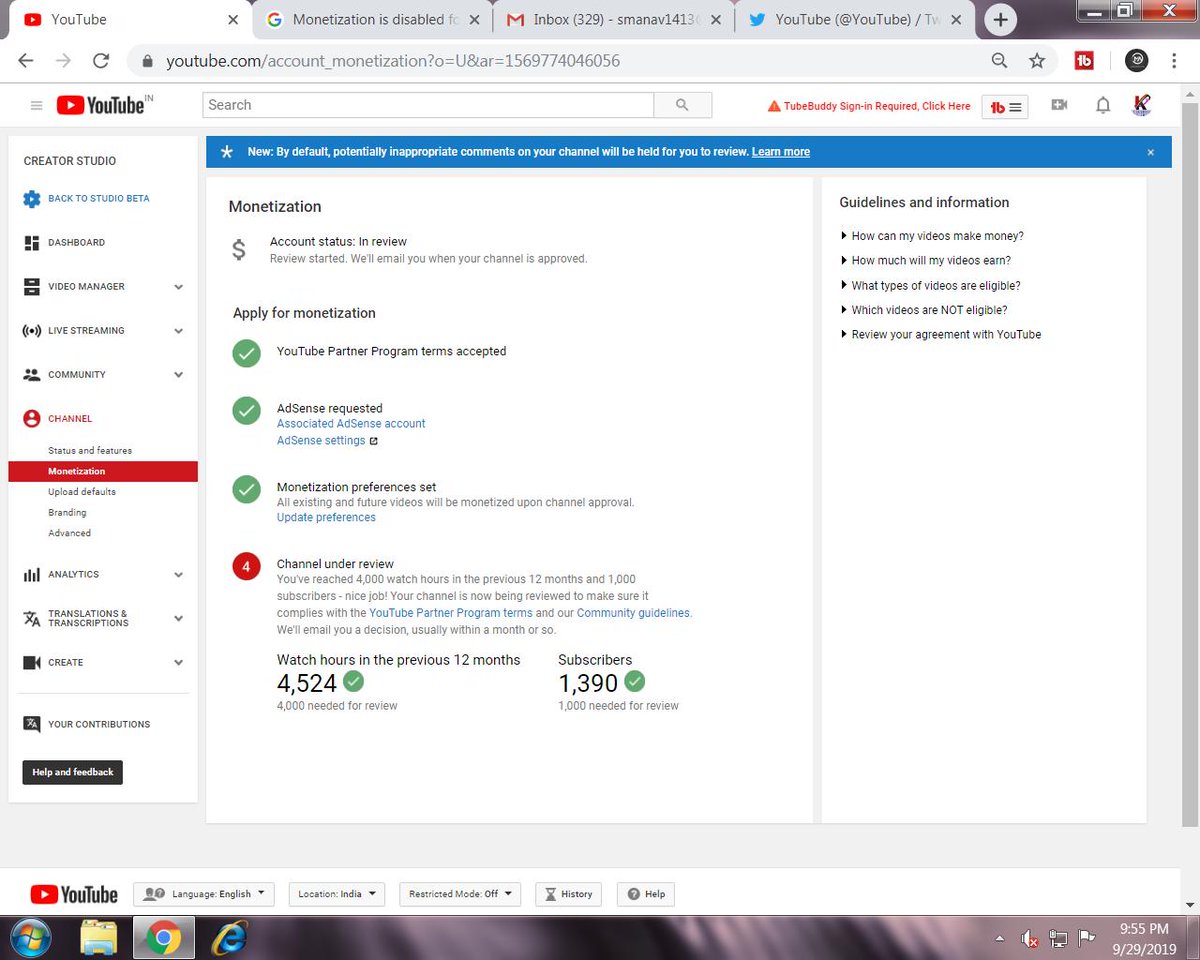Expand the Live Streaming section

[x=178, y=331]
